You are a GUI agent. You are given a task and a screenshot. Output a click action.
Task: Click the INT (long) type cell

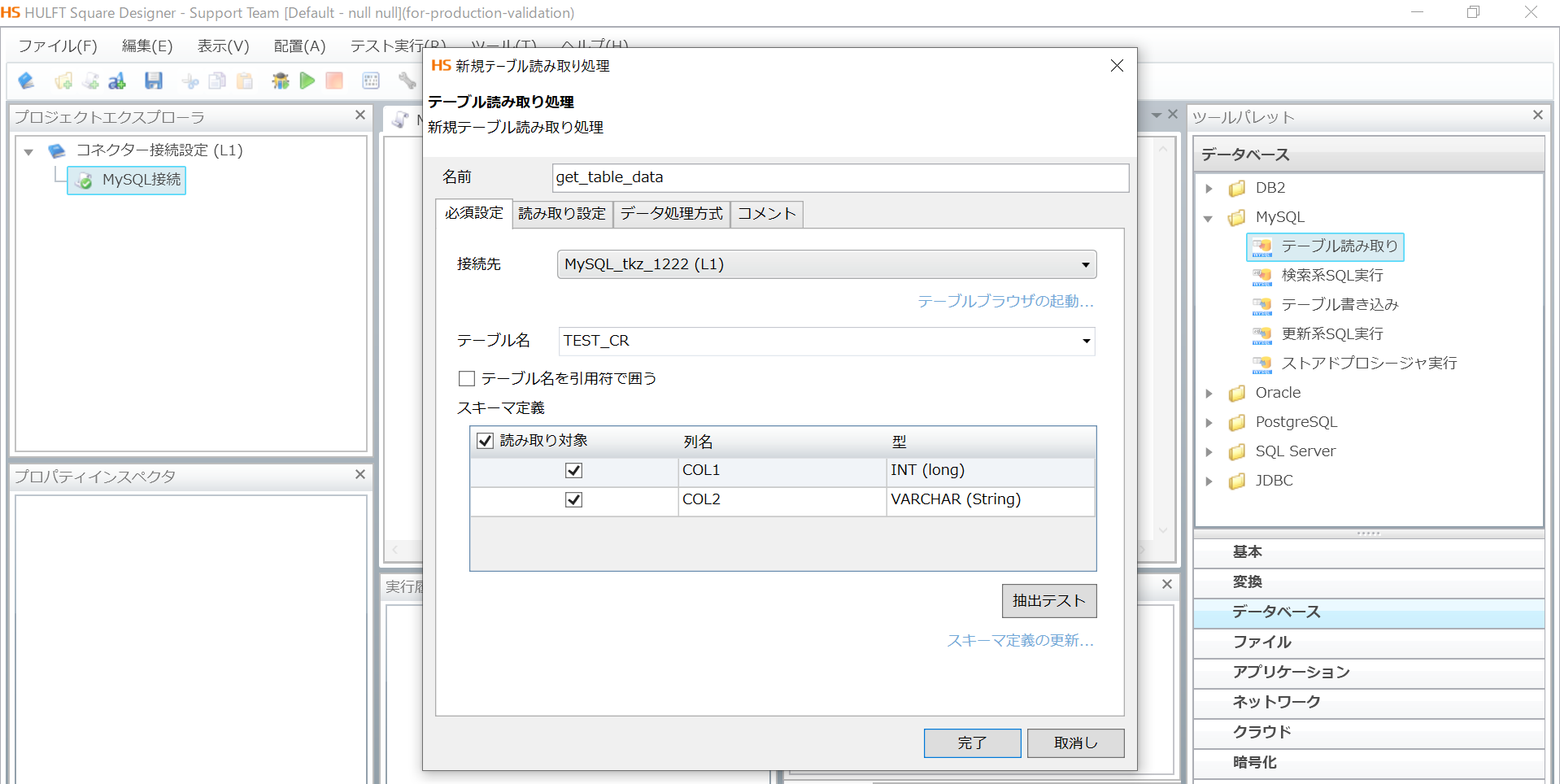[x=990, y=471]
